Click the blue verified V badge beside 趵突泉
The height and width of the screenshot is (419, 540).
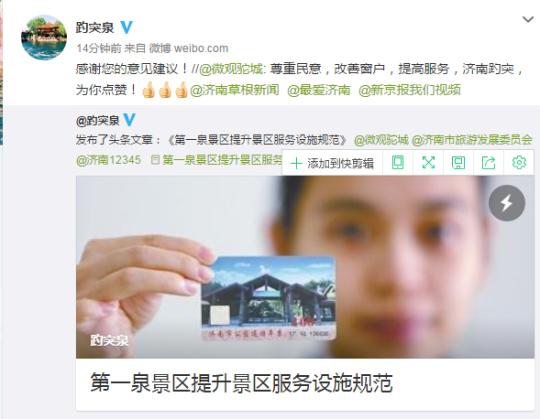126,27
